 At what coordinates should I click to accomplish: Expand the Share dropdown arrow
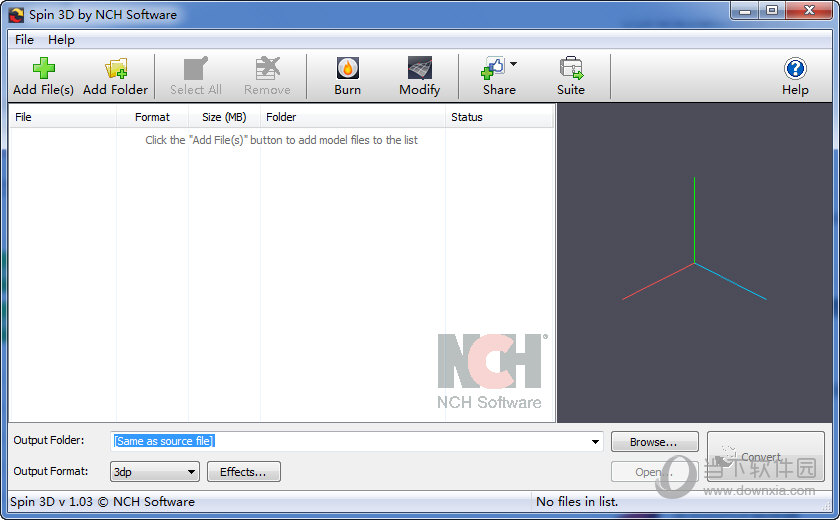coord(513,64)
